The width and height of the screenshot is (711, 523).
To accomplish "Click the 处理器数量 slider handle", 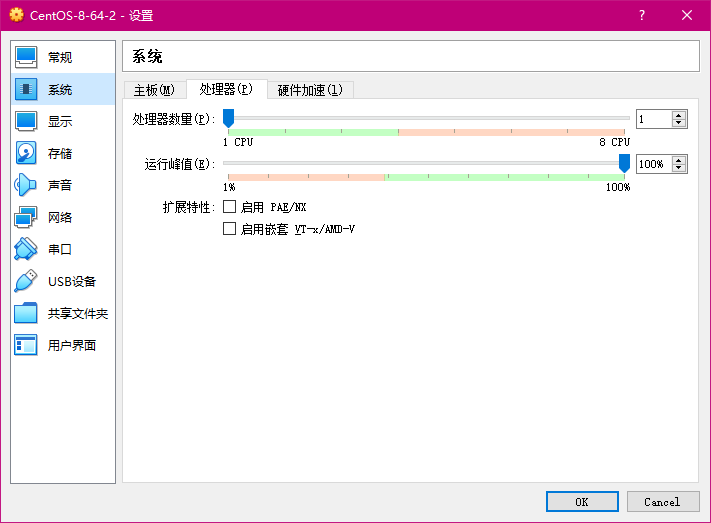I will 229,118.
